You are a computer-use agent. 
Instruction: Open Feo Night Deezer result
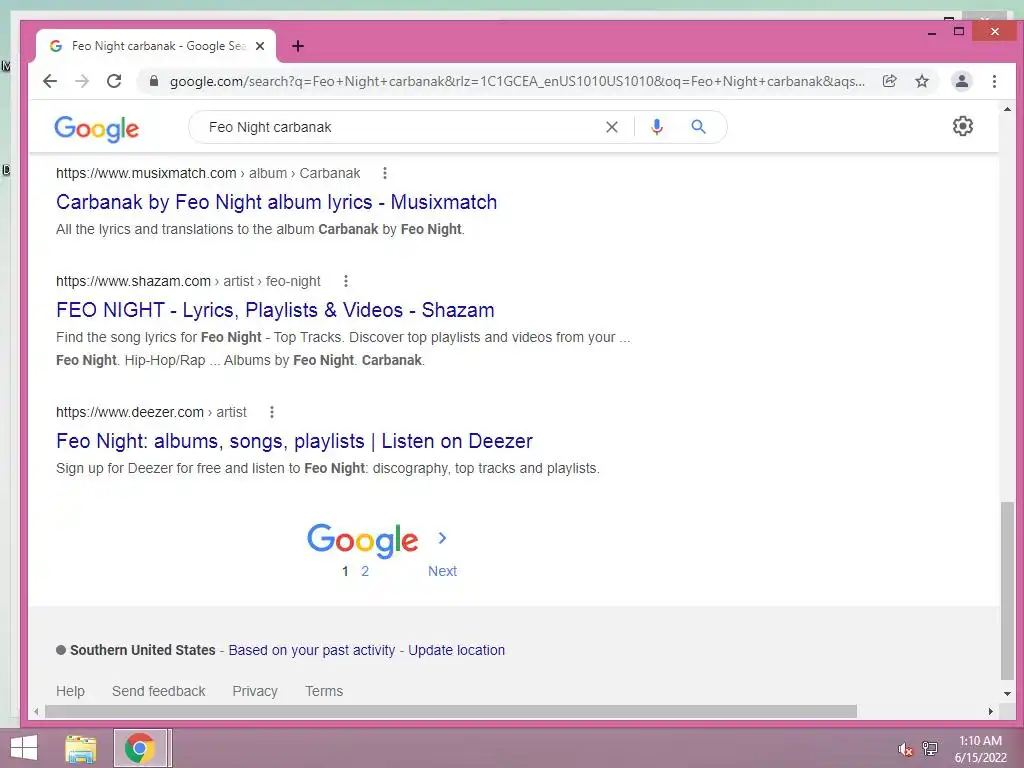294,441
